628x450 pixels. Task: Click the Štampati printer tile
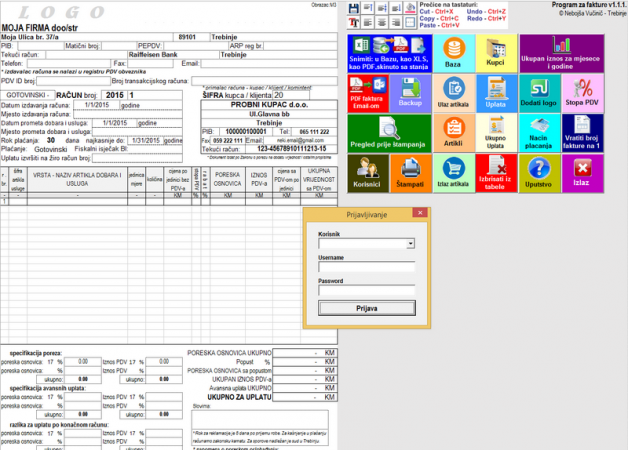click(x=411, y=173)
